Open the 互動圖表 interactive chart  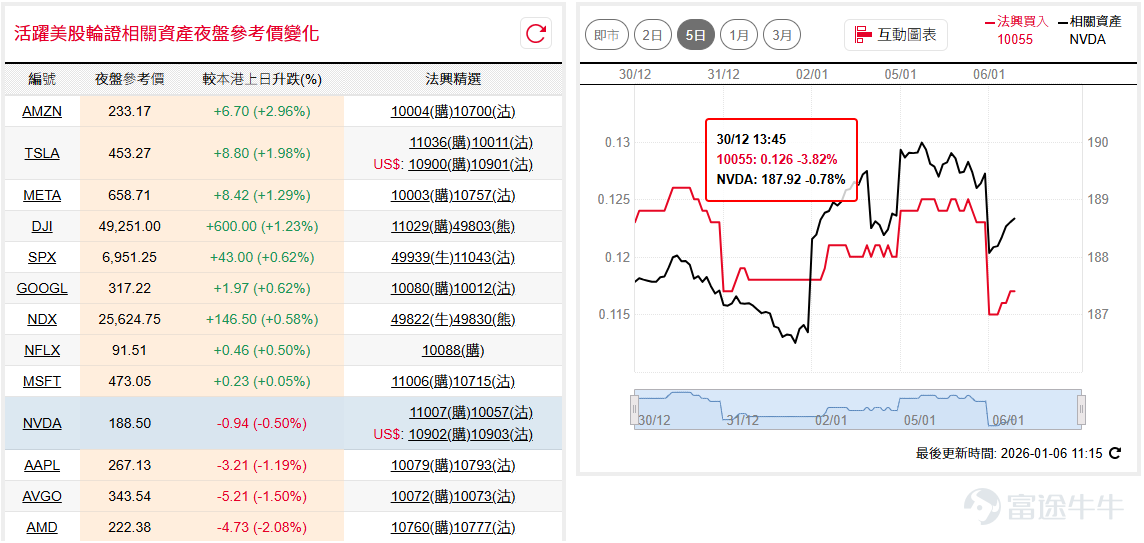tap(896, 34)
